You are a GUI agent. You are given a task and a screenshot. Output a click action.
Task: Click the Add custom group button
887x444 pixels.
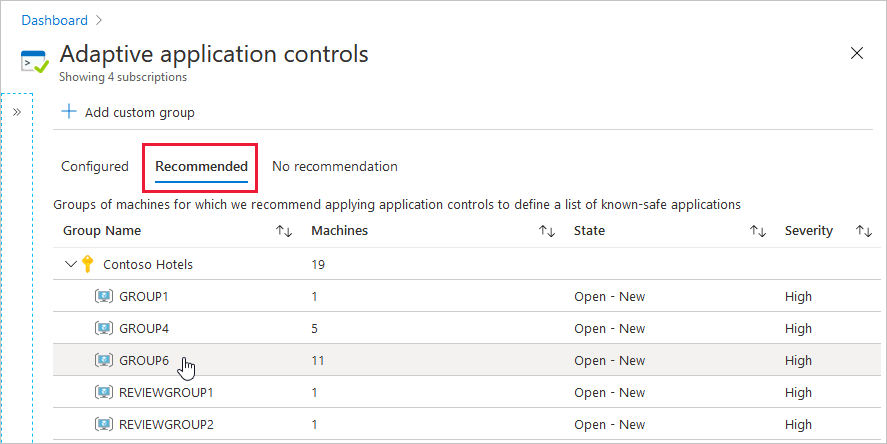(139, 113)
